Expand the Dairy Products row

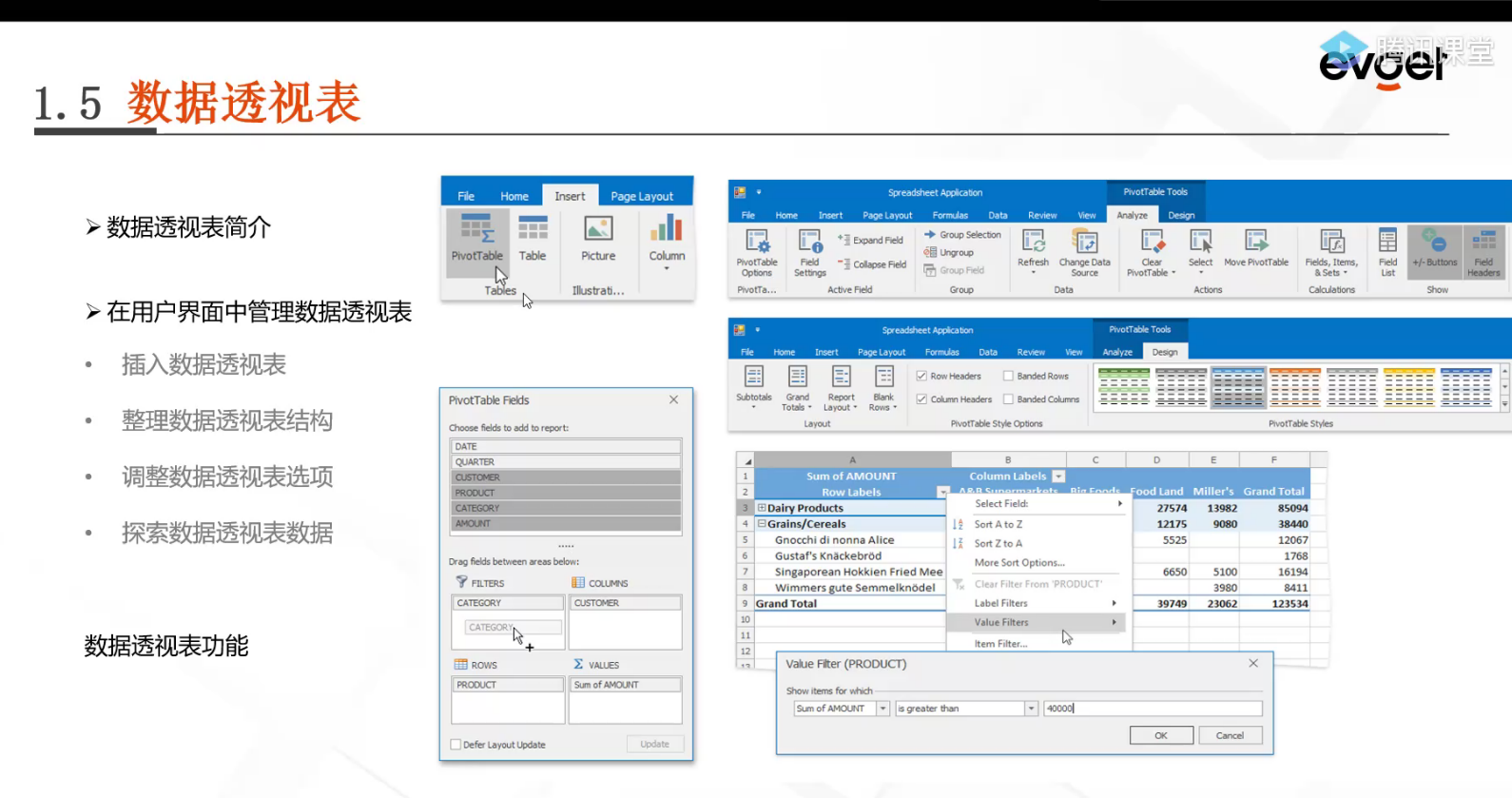pos(762,508)
